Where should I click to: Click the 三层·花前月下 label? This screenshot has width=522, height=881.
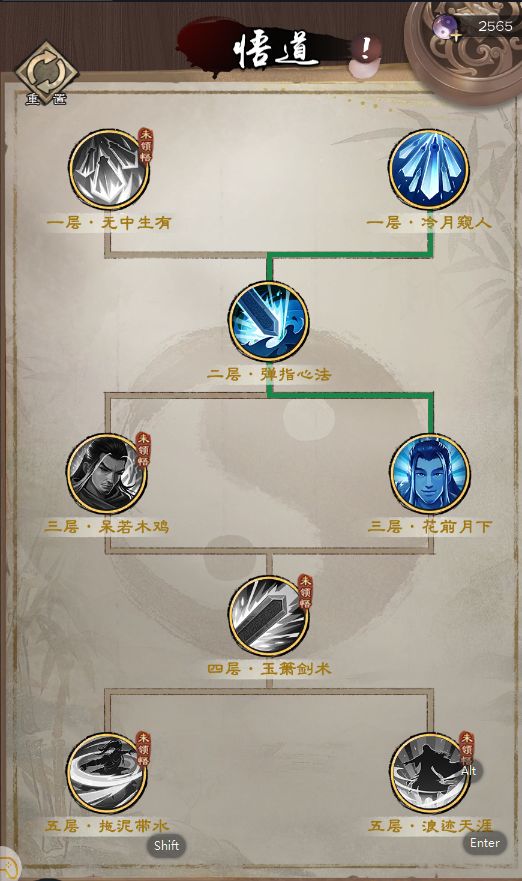click(430, 527)
